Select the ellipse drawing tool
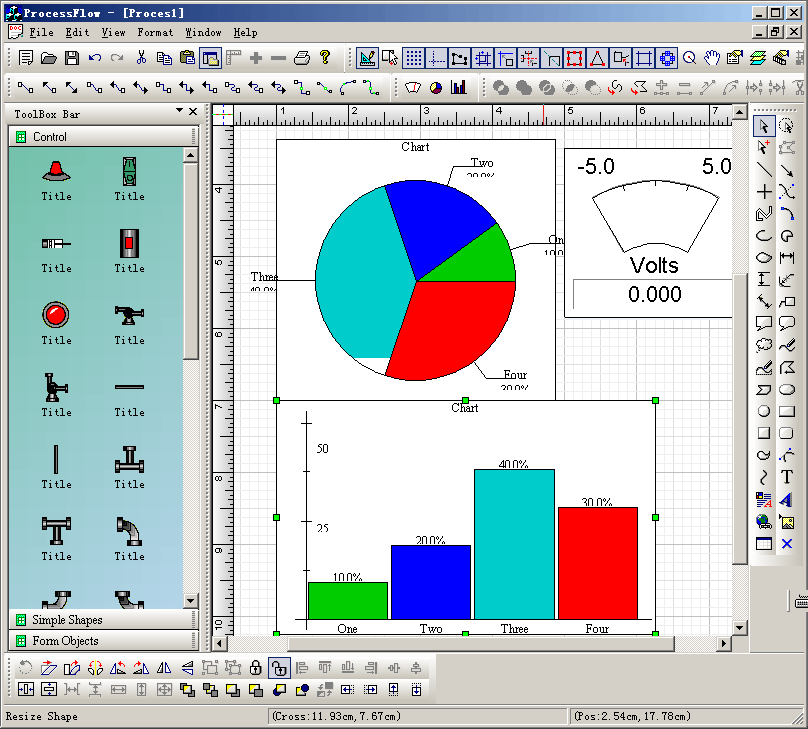The width and height of the screenshot is (808, 729). [x=787, y=389]
